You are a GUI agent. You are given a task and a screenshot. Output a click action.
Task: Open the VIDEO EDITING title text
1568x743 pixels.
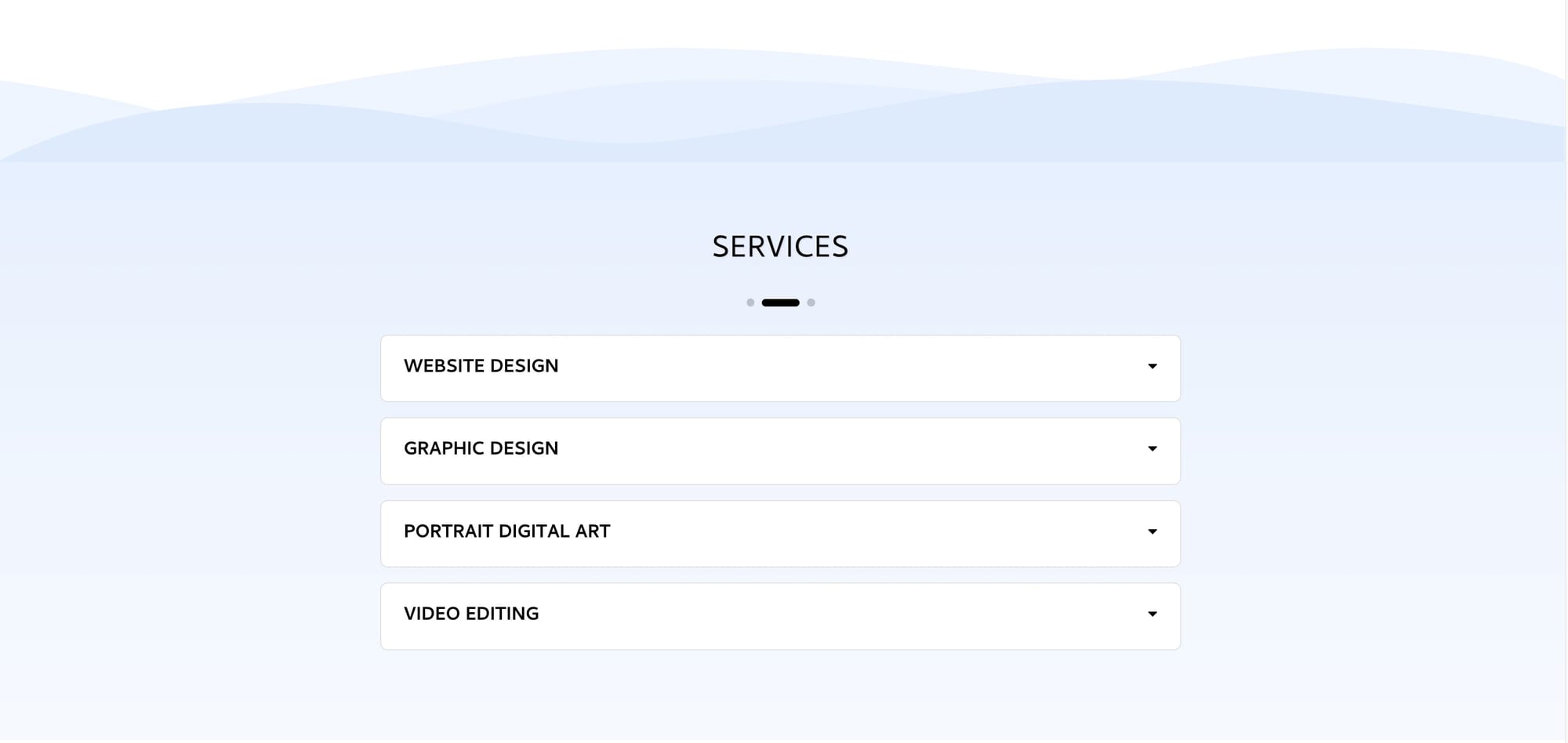(471, 614)
